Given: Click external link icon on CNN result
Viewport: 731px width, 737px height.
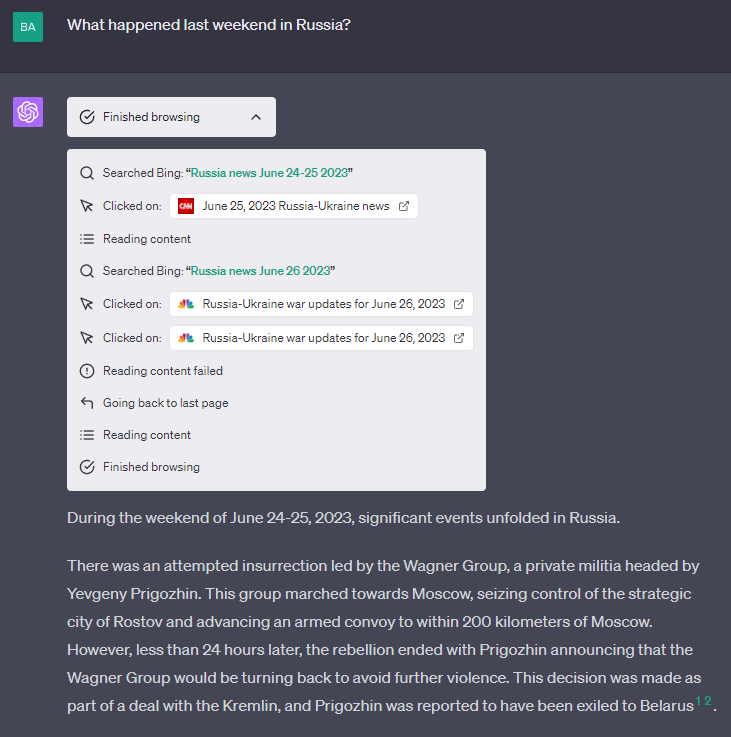Looking at the screenshot, I should (x=404, y=206).
